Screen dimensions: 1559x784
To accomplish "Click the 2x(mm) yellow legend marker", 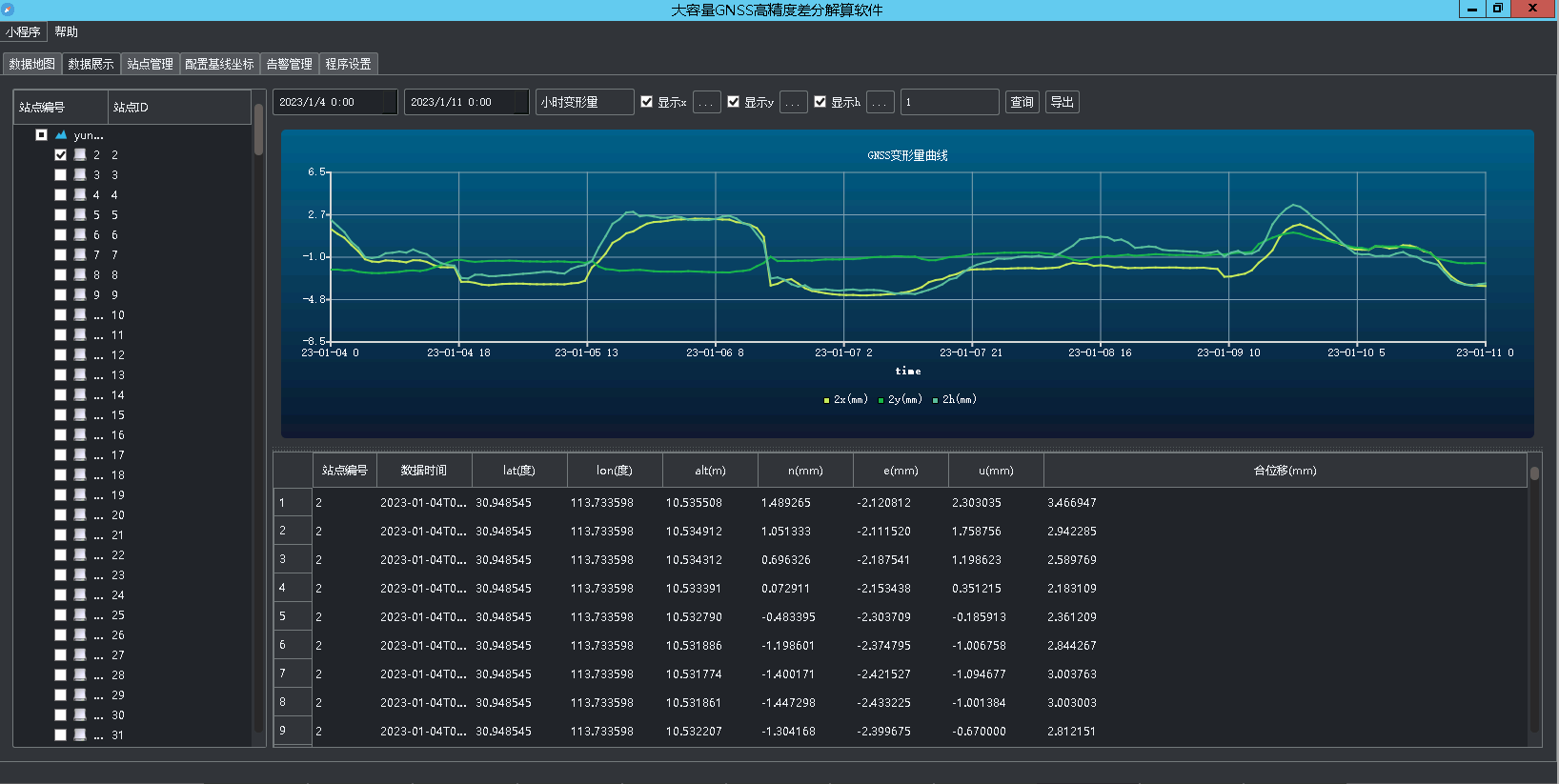I will point(826,400).
